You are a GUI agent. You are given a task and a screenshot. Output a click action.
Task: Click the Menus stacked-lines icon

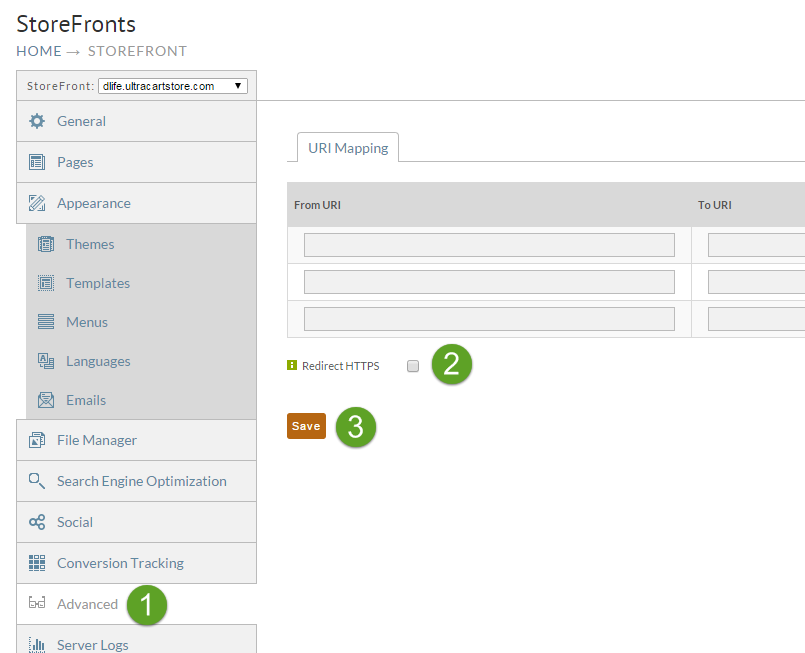(x=46, y=322)
